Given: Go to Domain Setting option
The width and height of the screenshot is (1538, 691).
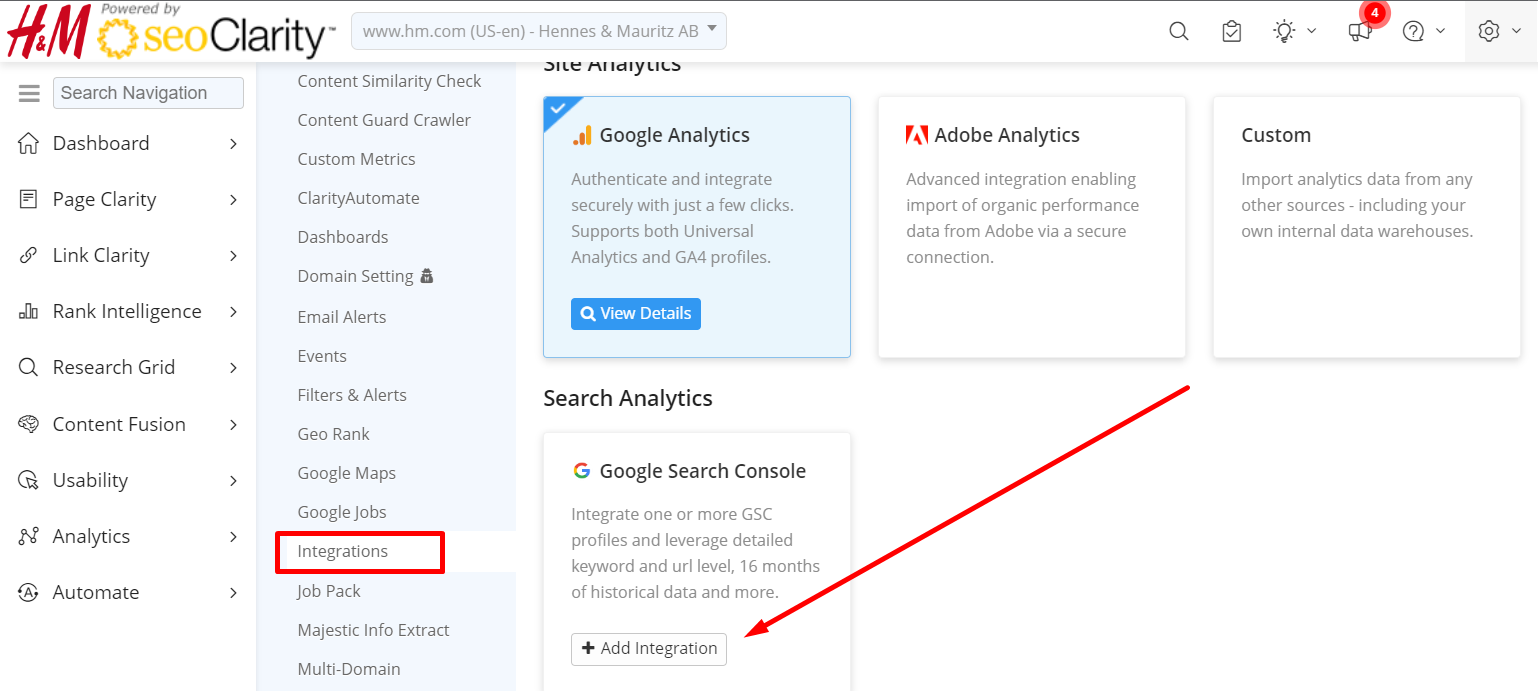Looking at the screenshot, I should click(355, 276).
